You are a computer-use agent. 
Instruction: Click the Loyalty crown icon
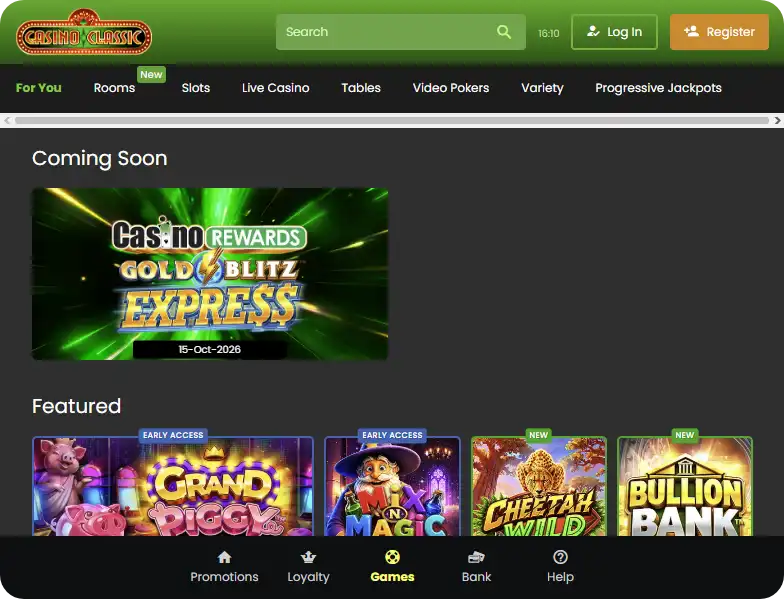[x=308, y=557]
